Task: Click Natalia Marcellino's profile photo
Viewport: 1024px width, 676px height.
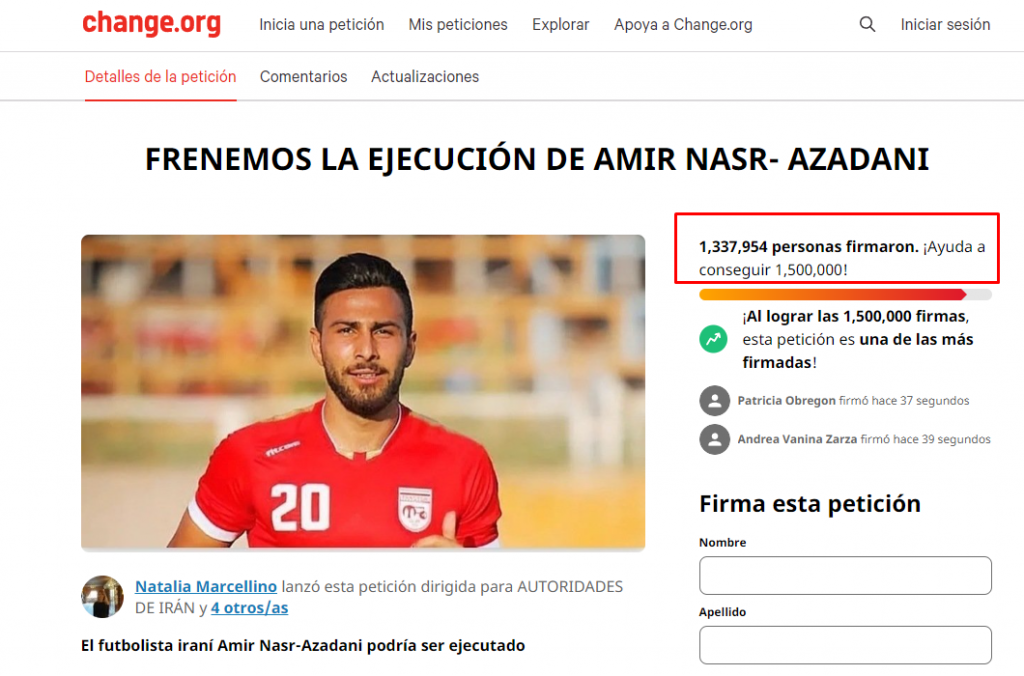Action: tap(103, 596)
